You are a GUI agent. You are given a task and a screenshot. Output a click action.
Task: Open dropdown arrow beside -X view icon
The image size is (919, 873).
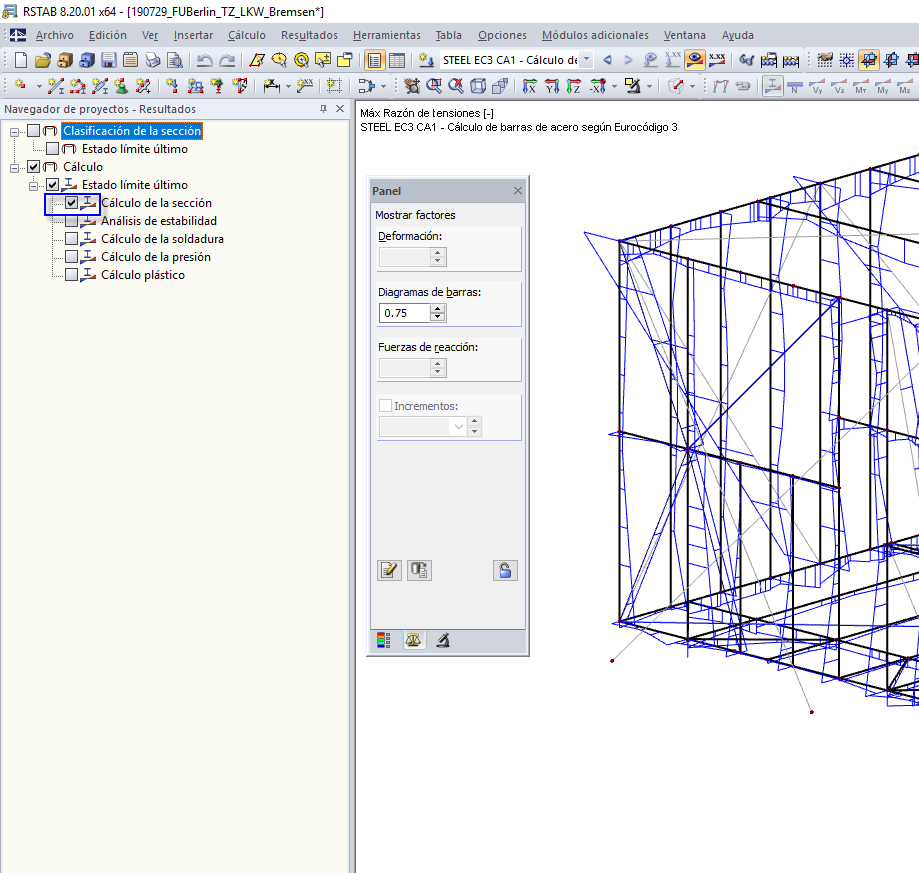coord(614,87)
